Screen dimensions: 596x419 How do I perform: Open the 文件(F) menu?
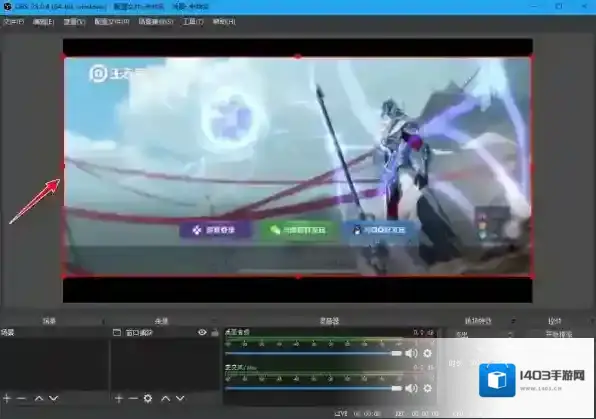click(x=13, y=22)
